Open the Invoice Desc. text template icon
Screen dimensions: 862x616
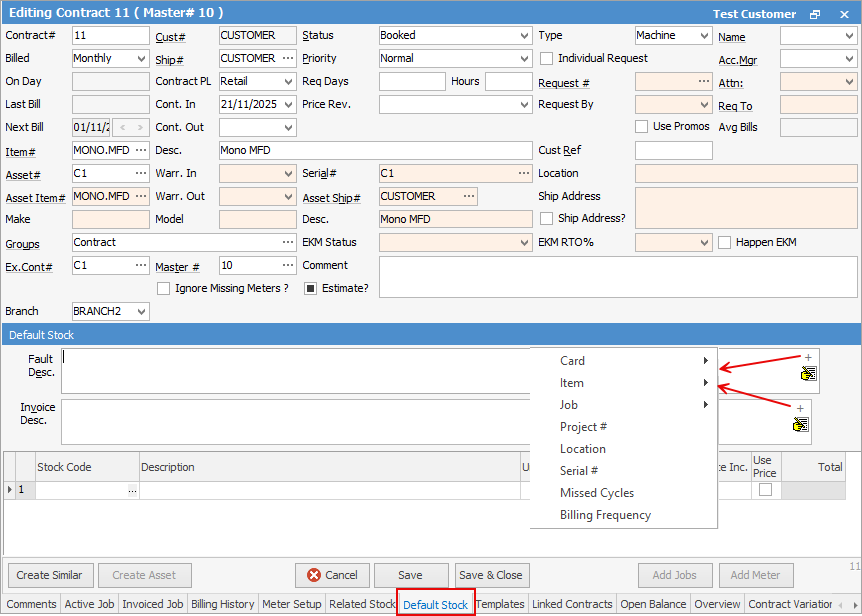800,425
